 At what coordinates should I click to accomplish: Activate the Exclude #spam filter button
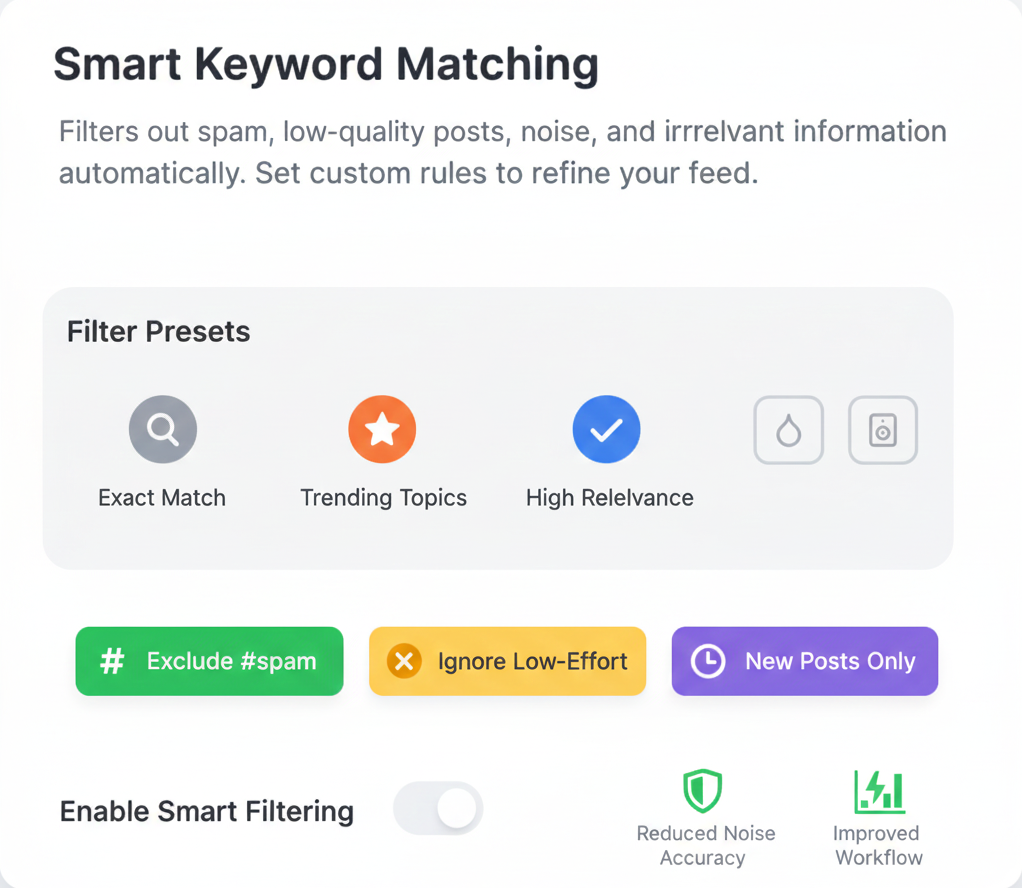[209, 660]
